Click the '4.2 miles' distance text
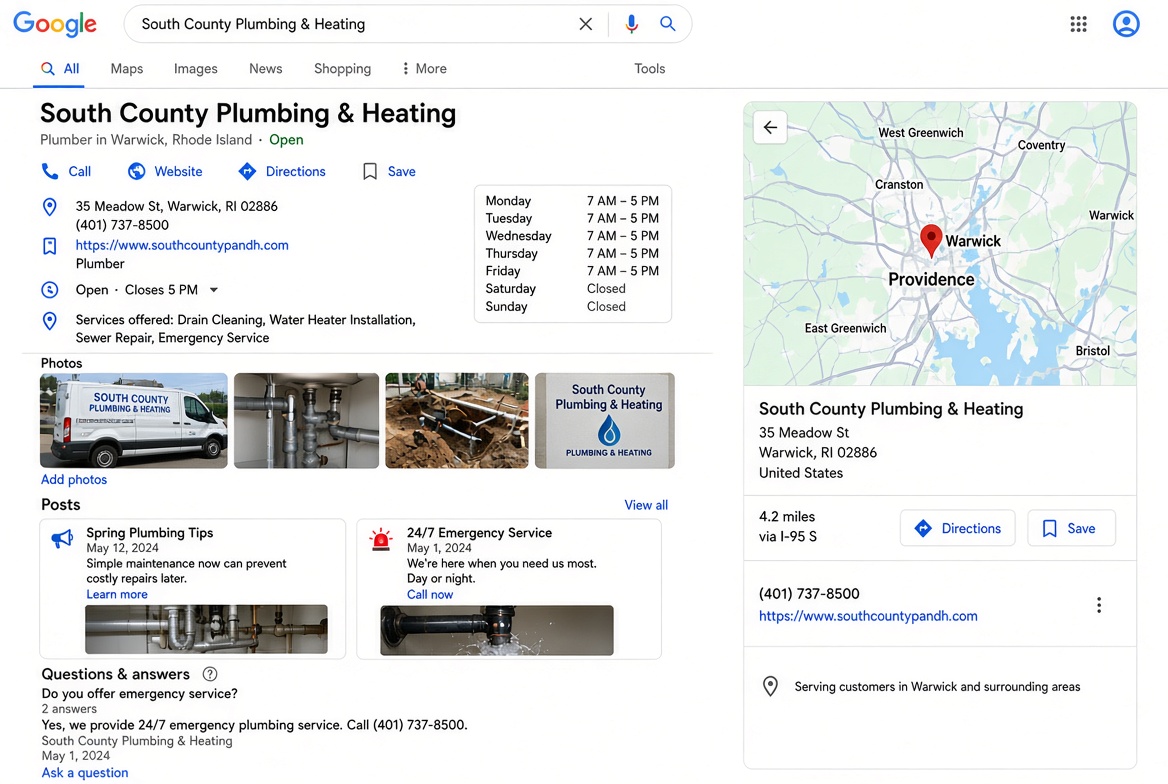Image resolution: width=1168 pixels, height=784 pixels. [787, 516]
